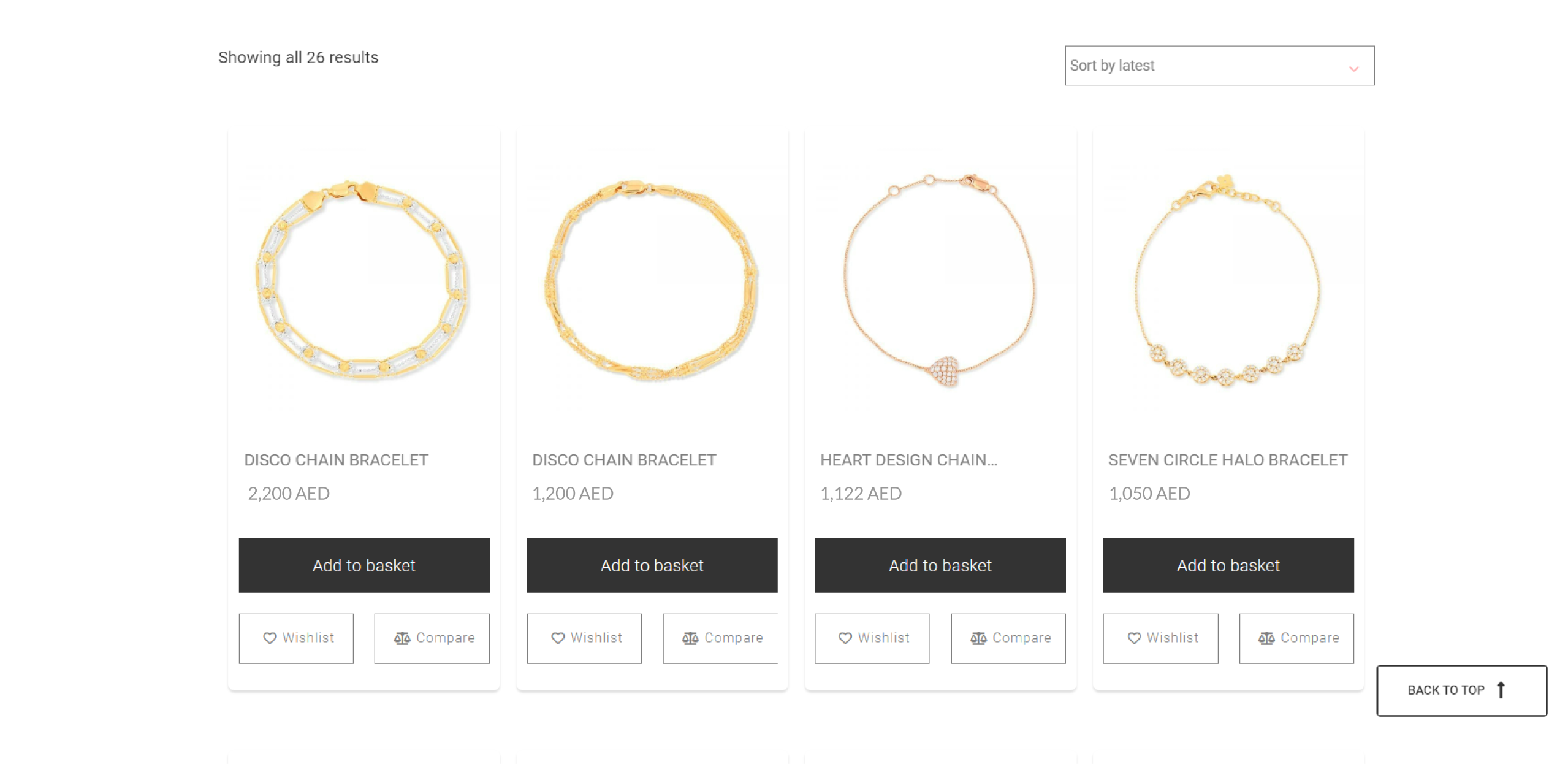View the seven circle halo bracelet image

tap(1228, 281)
